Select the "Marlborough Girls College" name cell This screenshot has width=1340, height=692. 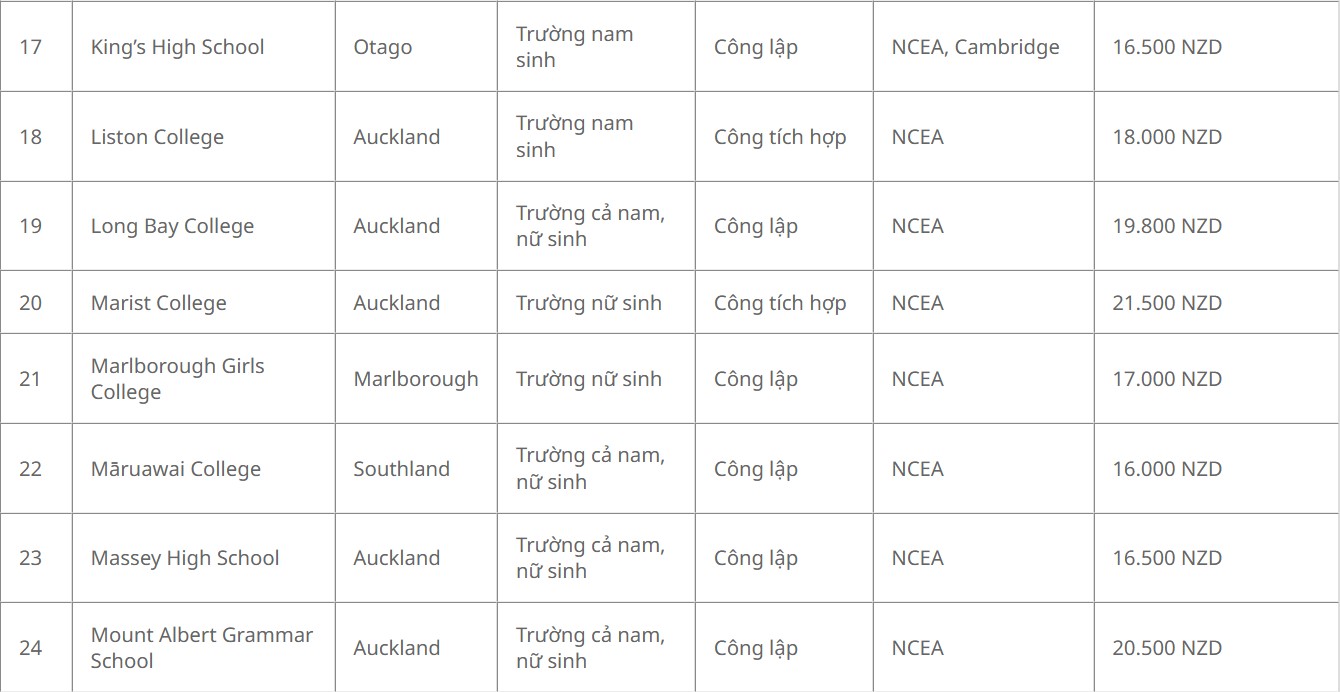178,379
